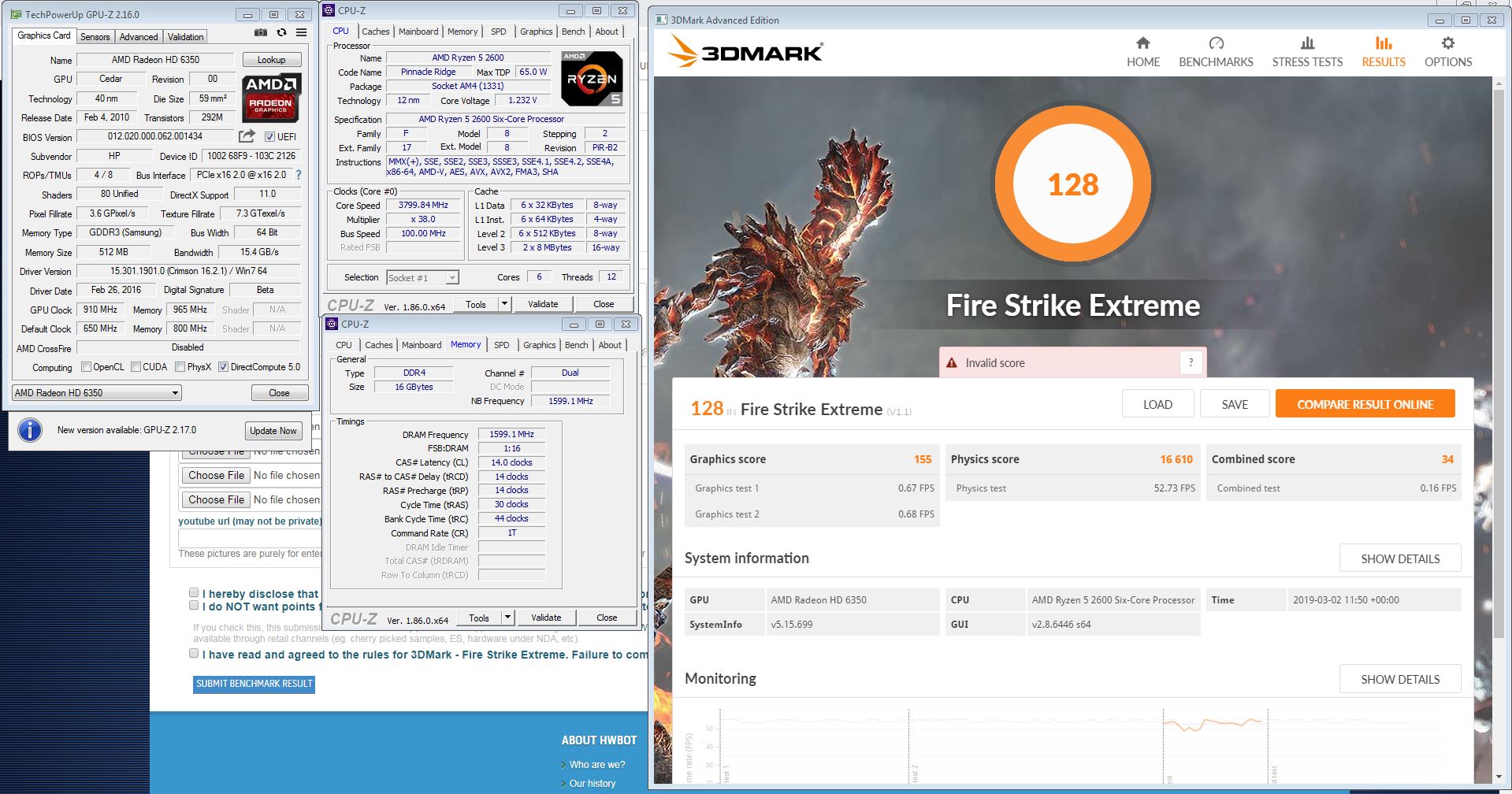The image size is (1512, 794).
Task: Click the GPU-Z Lookup button
Action: [271, 60]
